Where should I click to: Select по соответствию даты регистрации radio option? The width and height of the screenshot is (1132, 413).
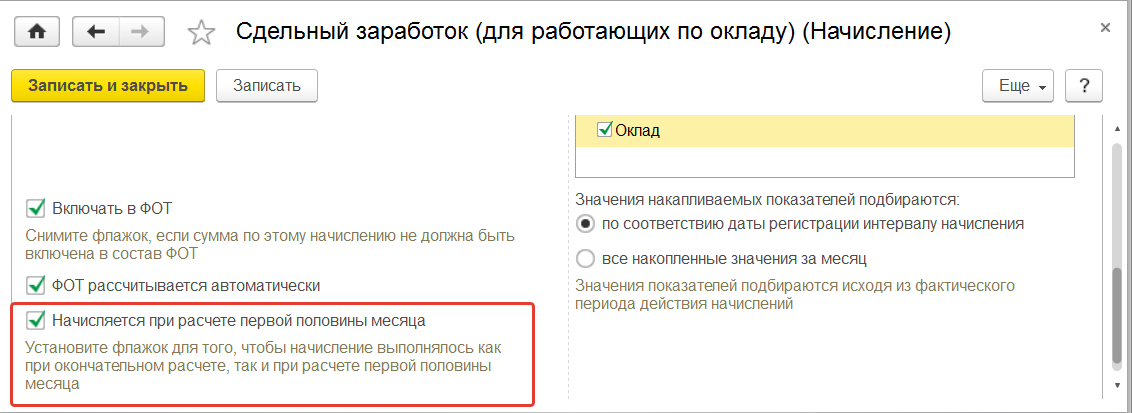point(586,224)
